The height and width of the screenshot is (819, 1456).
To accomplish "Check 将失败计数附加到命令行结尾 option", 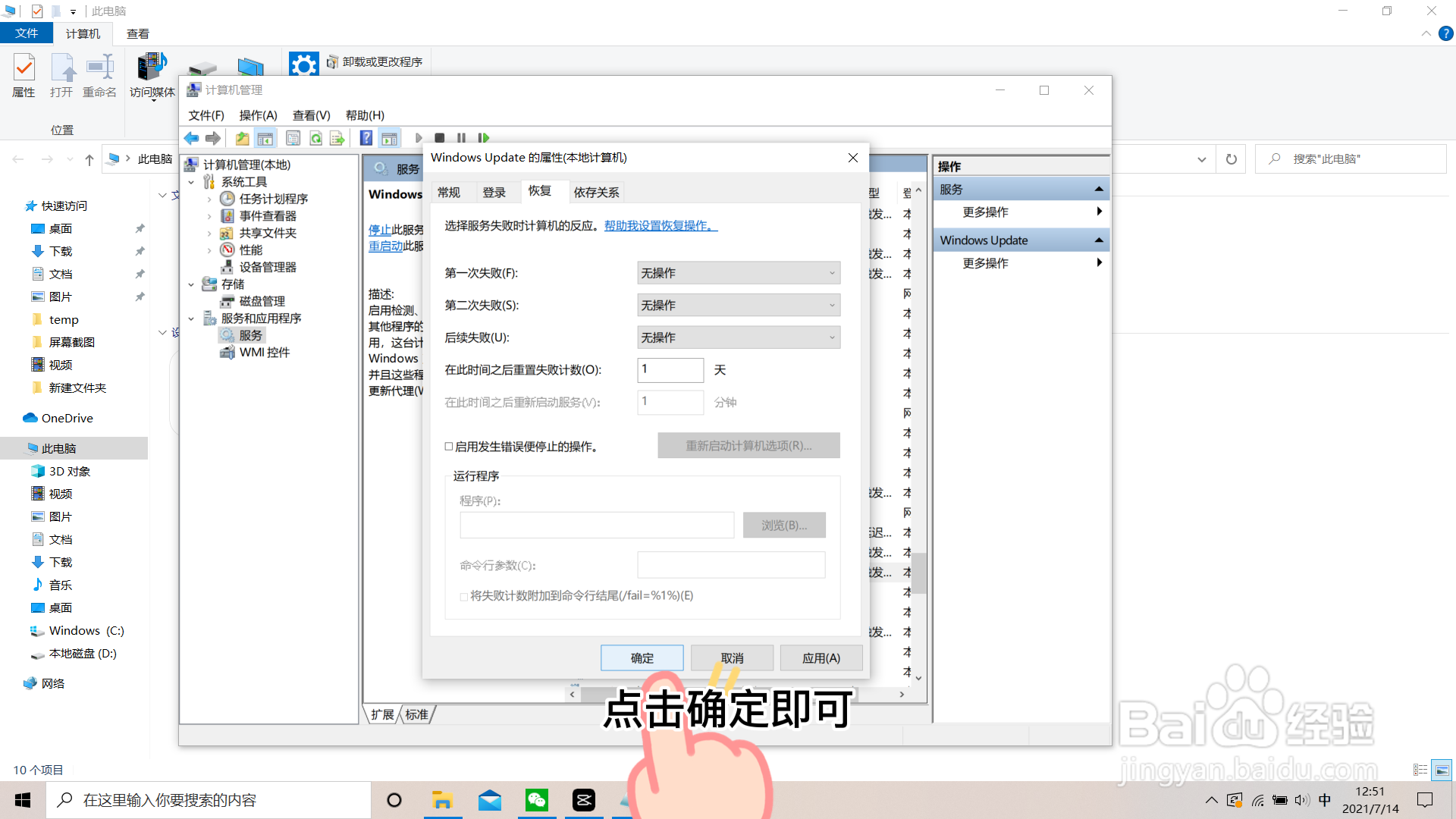I will 463,598.
